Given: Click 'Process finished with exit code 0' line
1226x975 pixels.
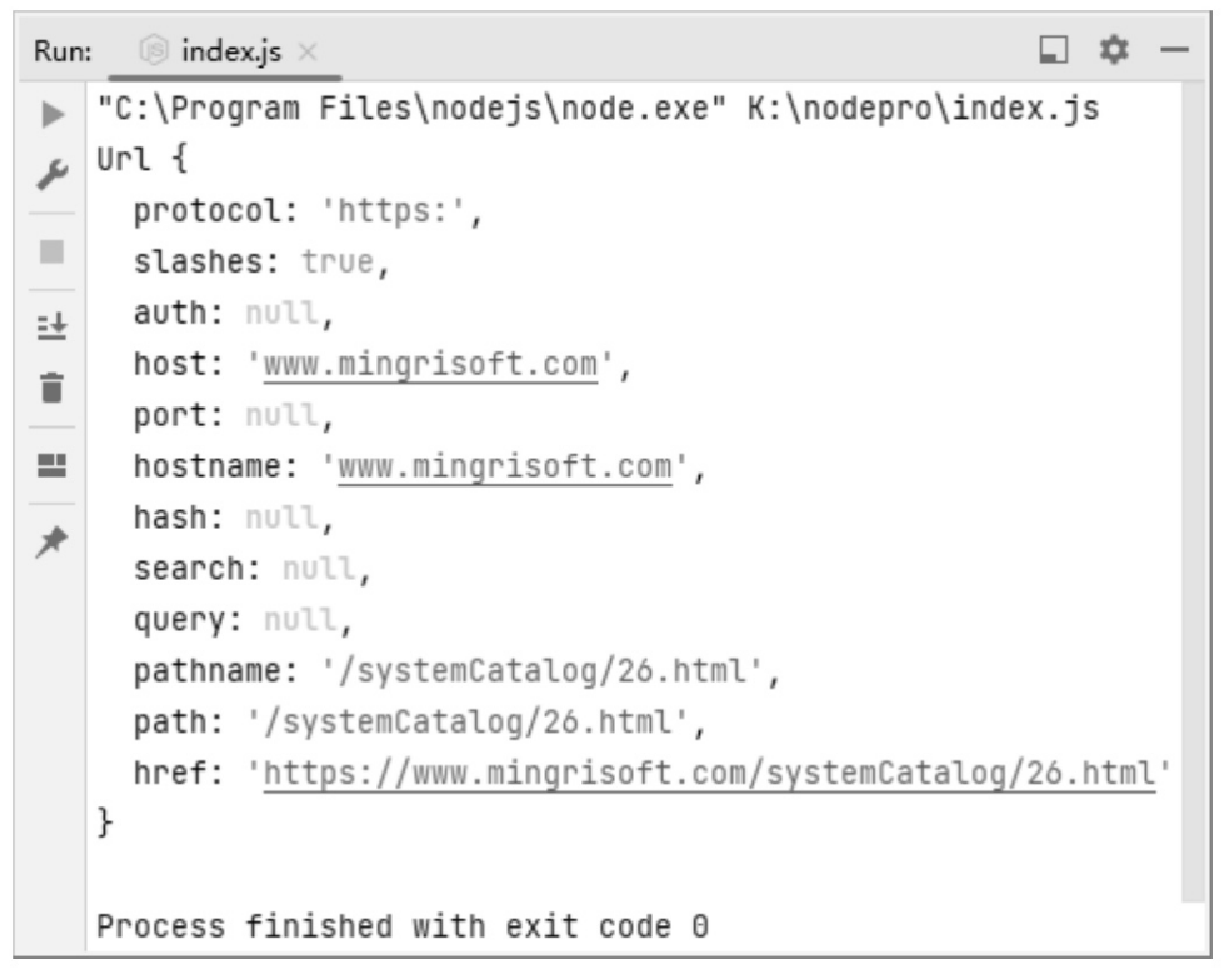Looking at the screenshot, I should tap(403, 925).
